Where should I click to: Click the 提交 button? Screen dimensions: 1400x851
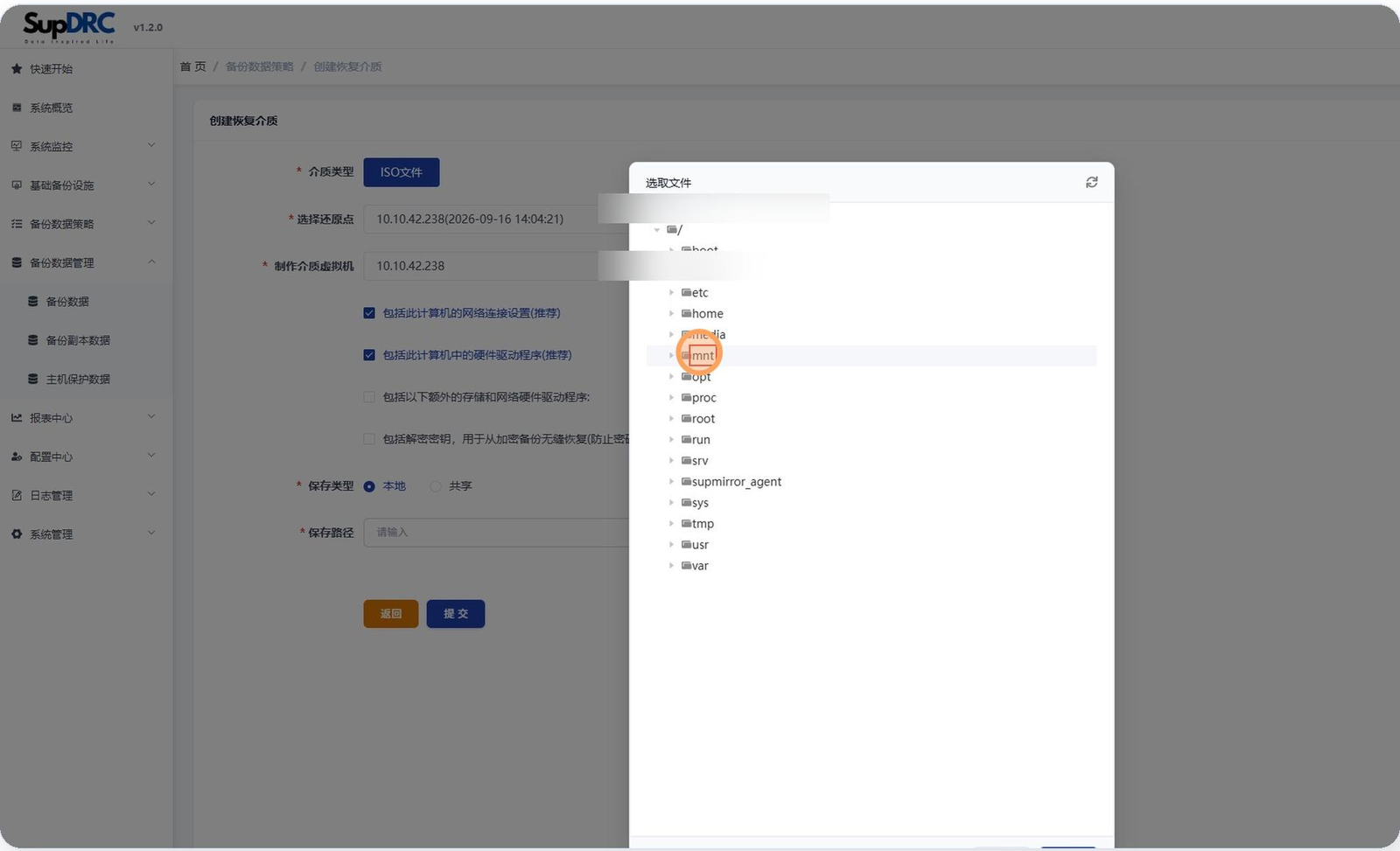tap(456, 614)
